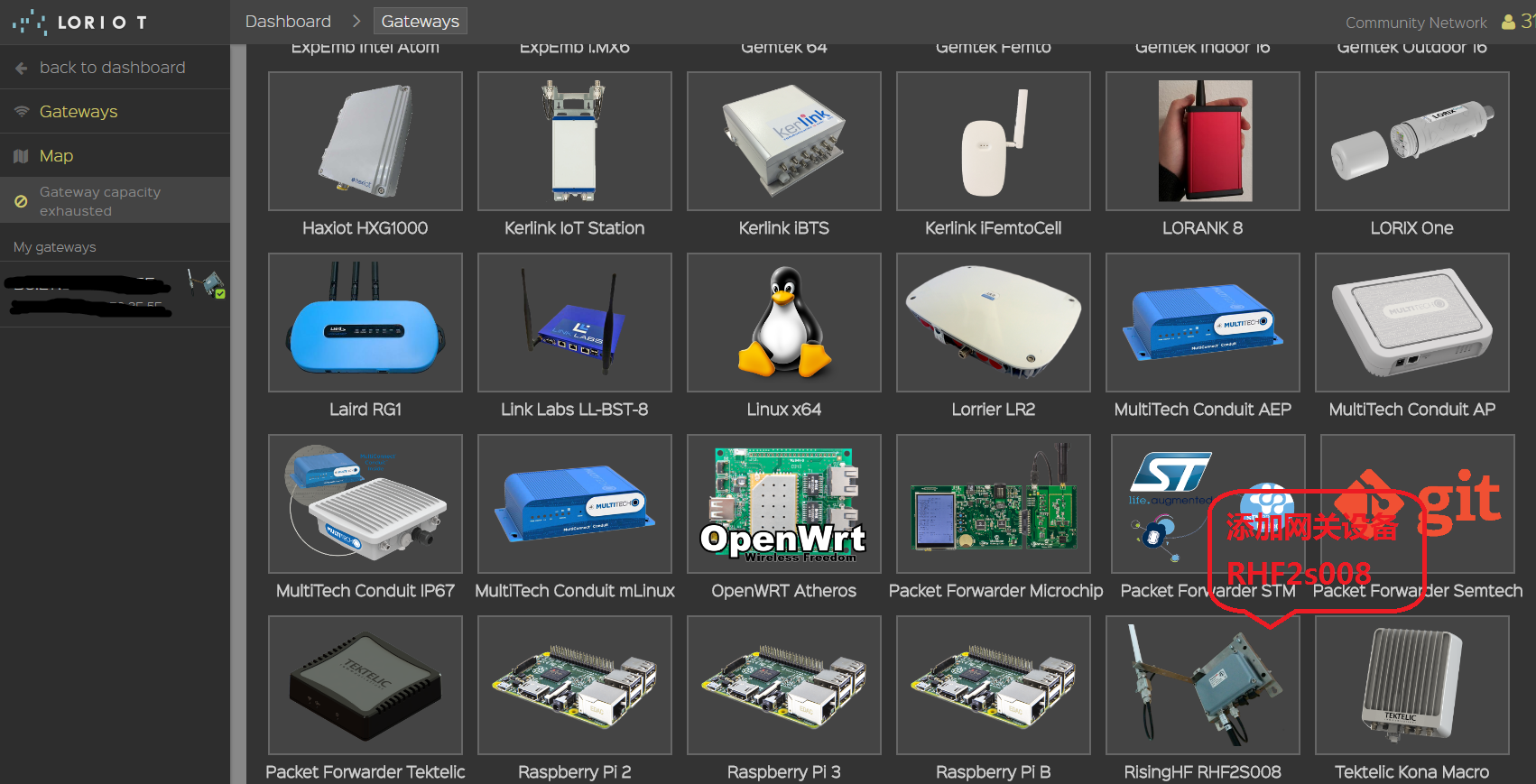The height and width of the screenshot is (784, 1536).
Task: Click the My gateways heading
Action: [x=55, y=247]
